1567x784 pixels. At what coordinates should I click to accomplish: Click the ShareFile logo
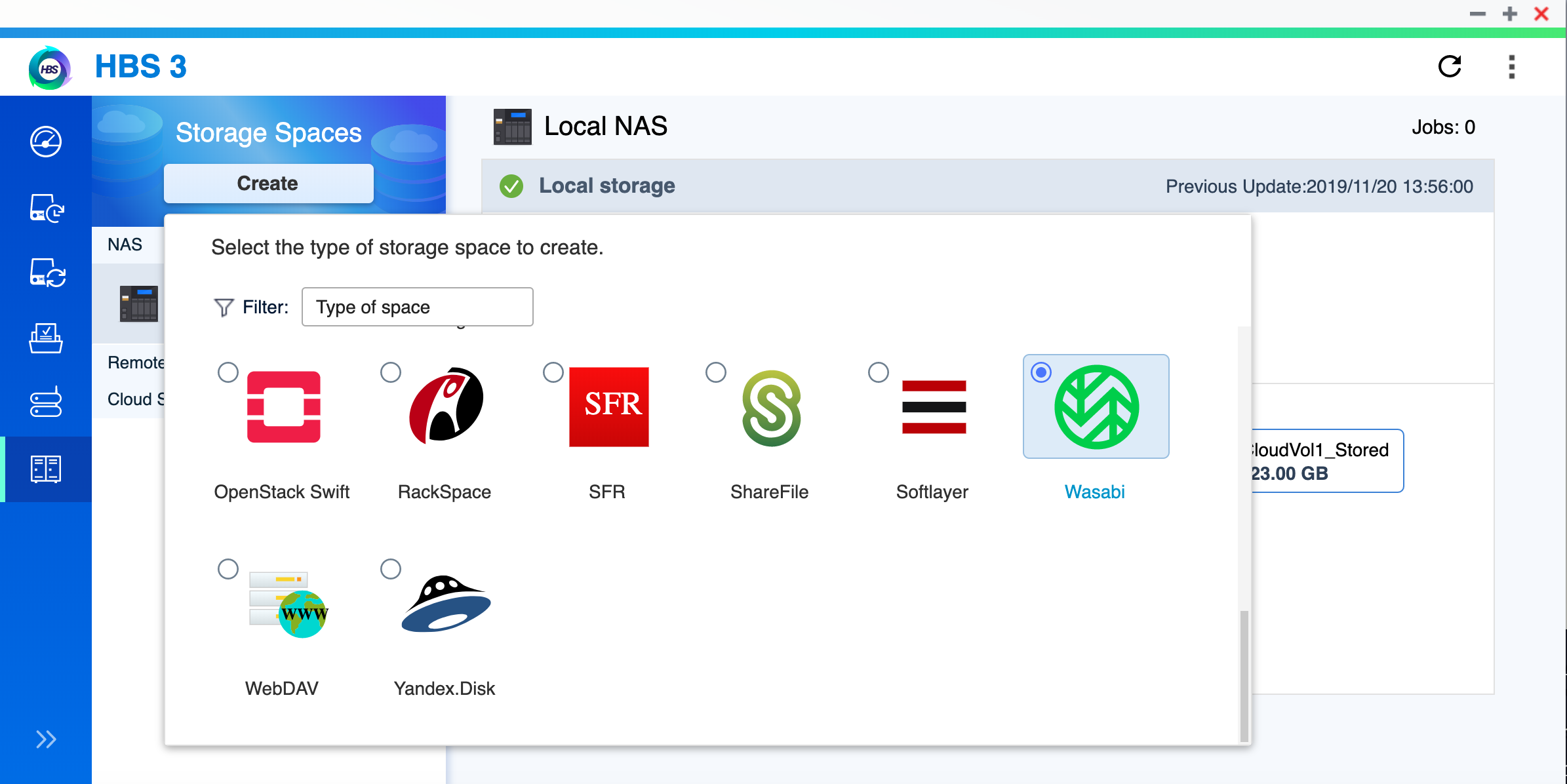(x=772, y=408)
